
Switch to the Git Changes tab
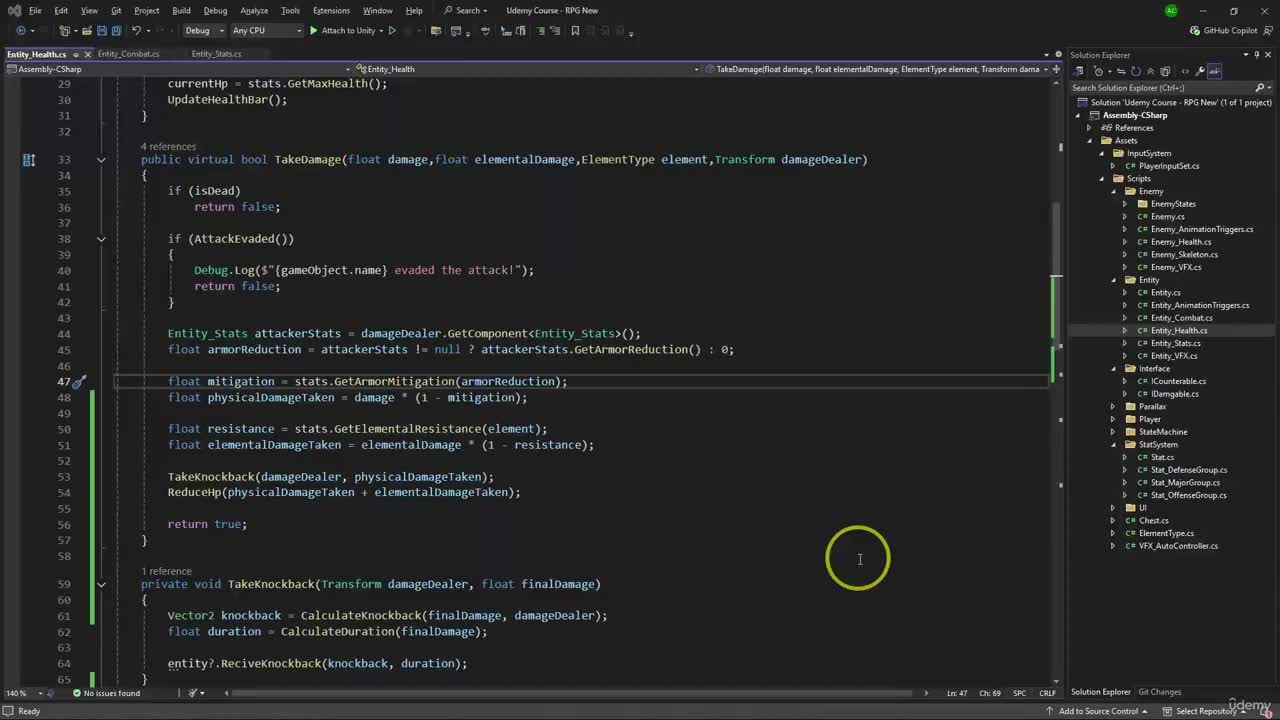point(1160,692)
